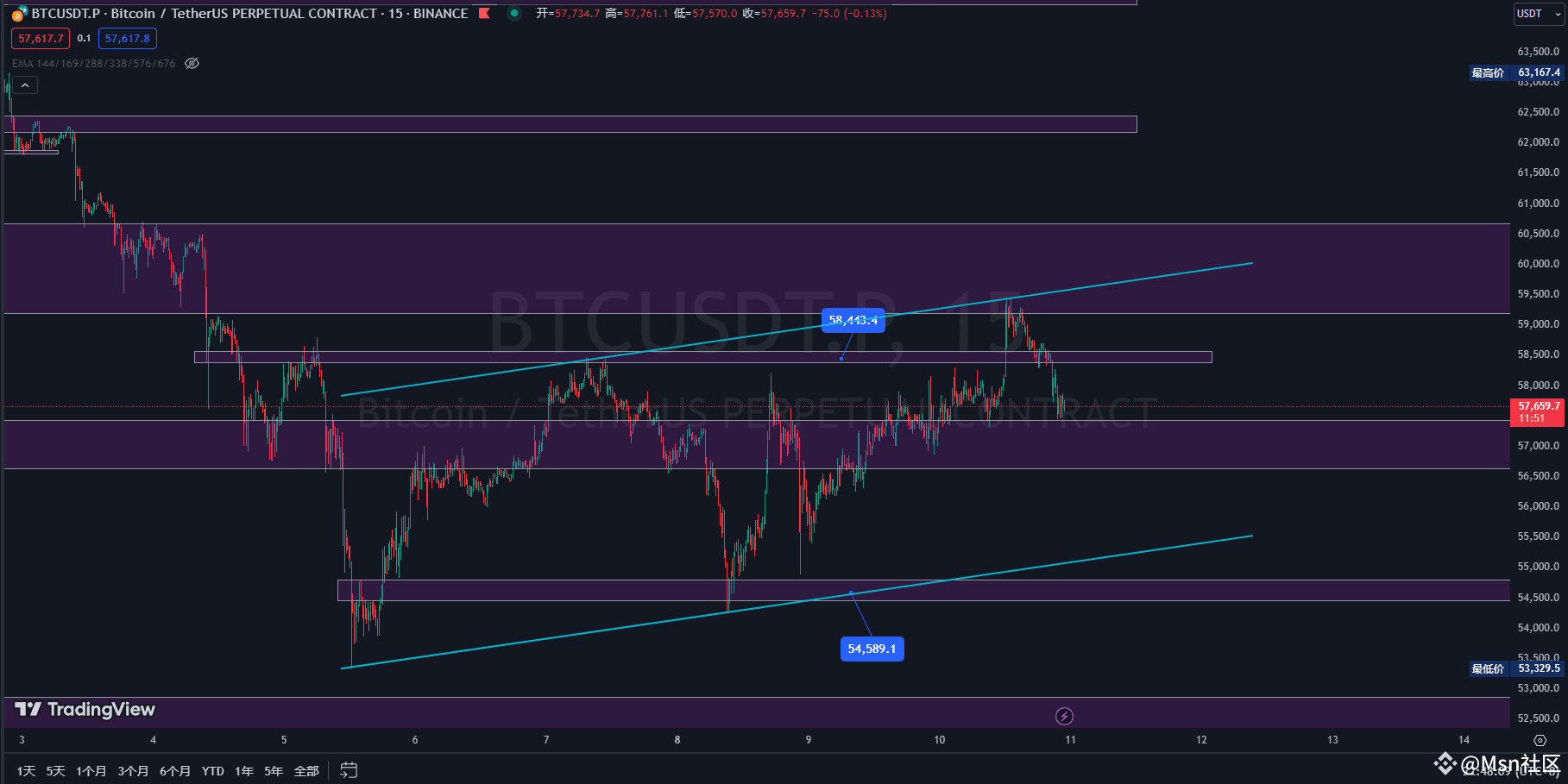Open the chart settings gear icon bottom-right
Viewport: 1568px width, 784px height.
pyautogui.click(x=1541, y=739)
